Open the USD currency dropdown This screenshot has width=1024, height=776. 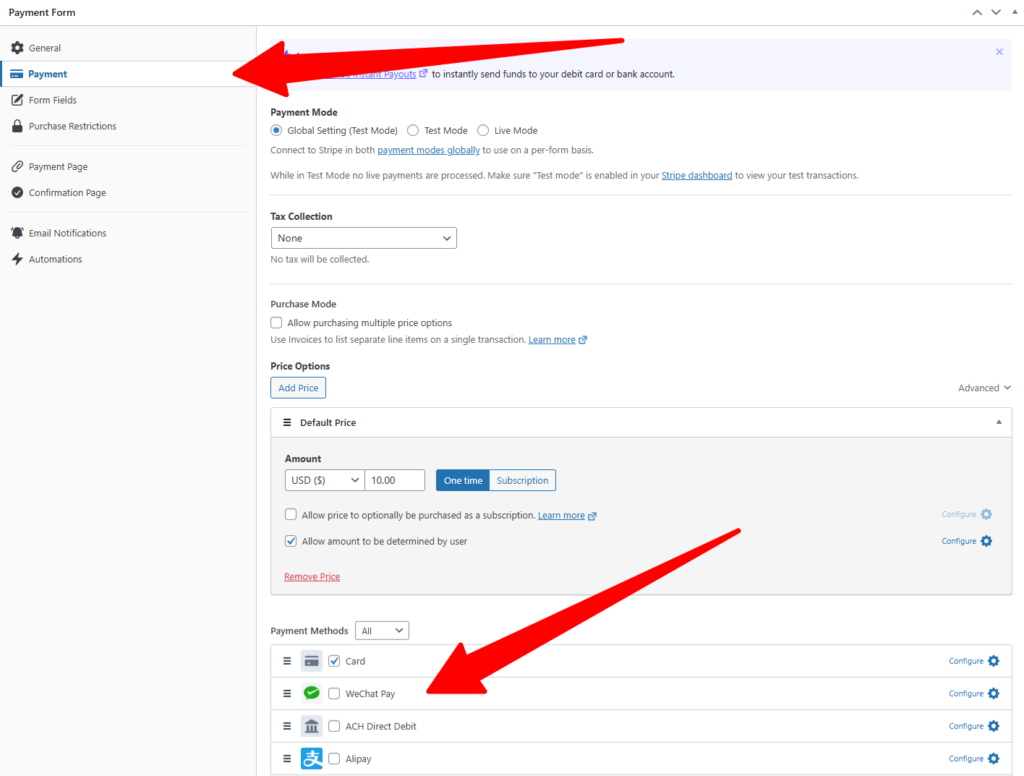pos(324,480)
